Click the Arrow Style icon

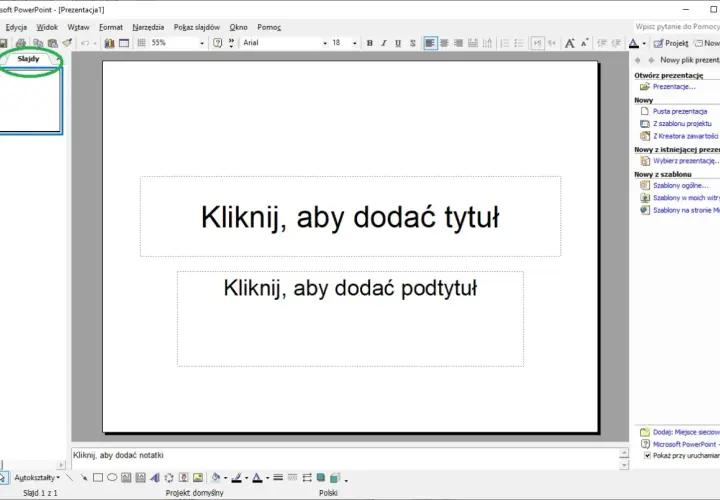(307, 478)
